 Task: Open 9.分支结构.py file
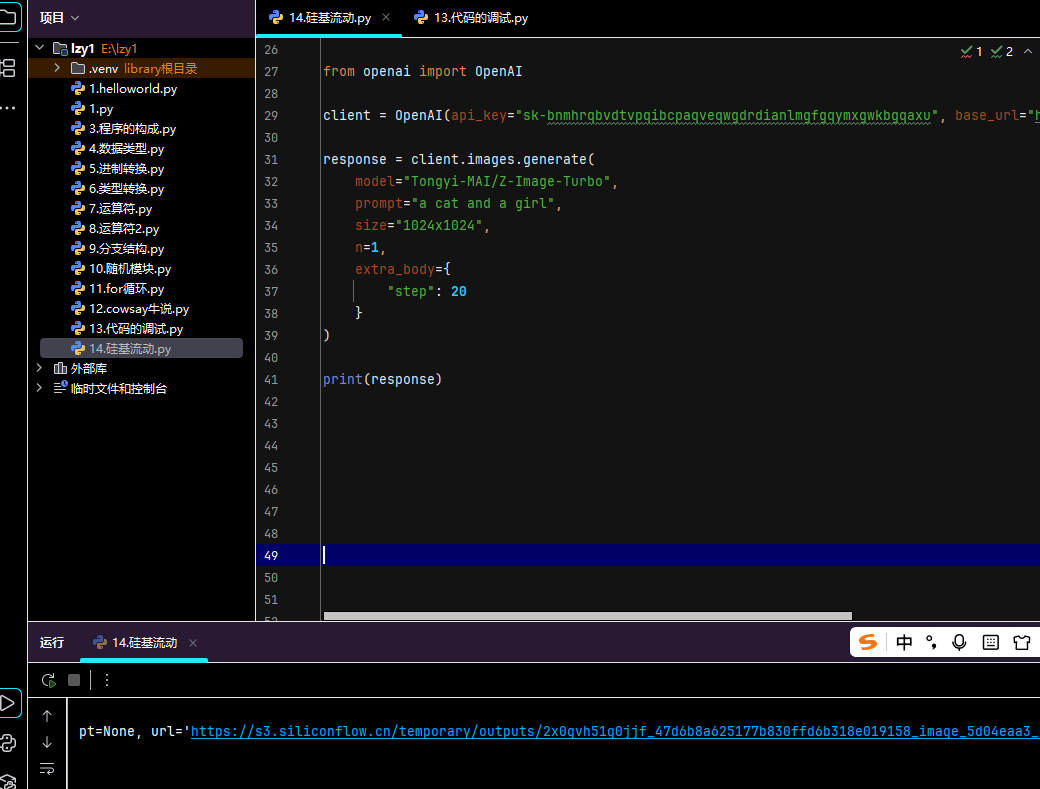[x=126, y=249]
